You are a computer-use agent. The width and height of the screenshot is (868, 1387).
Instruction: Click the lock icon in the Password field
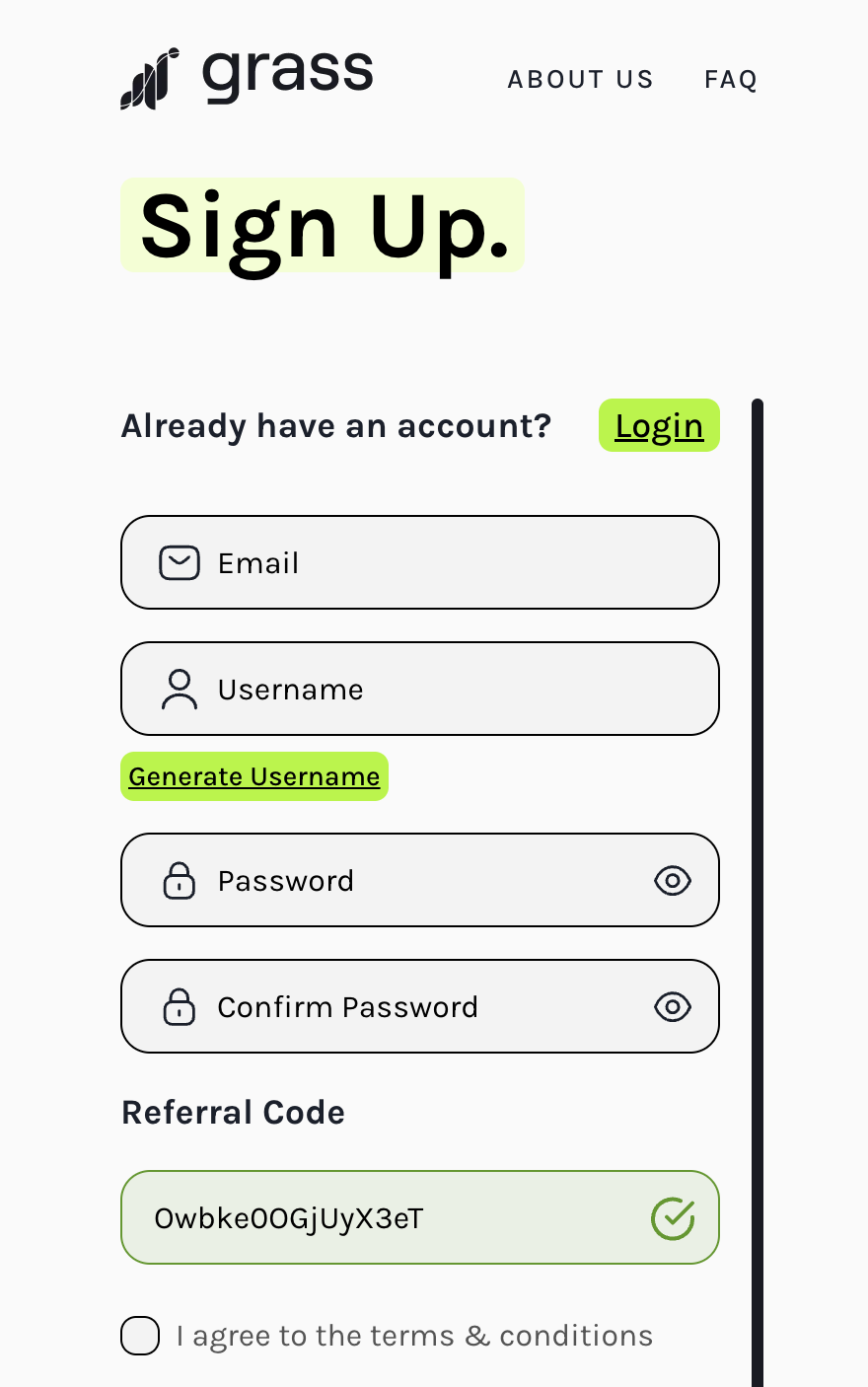[180, 880]
